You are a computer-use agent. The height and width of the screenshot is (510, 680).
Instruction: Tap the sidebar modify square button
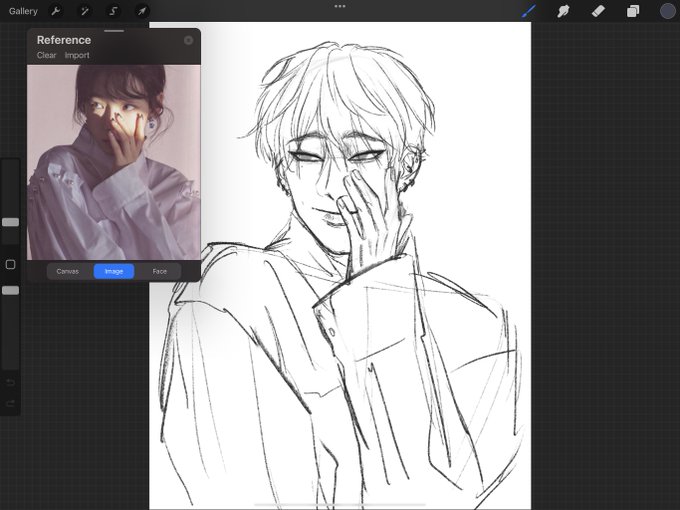[10, 265]
